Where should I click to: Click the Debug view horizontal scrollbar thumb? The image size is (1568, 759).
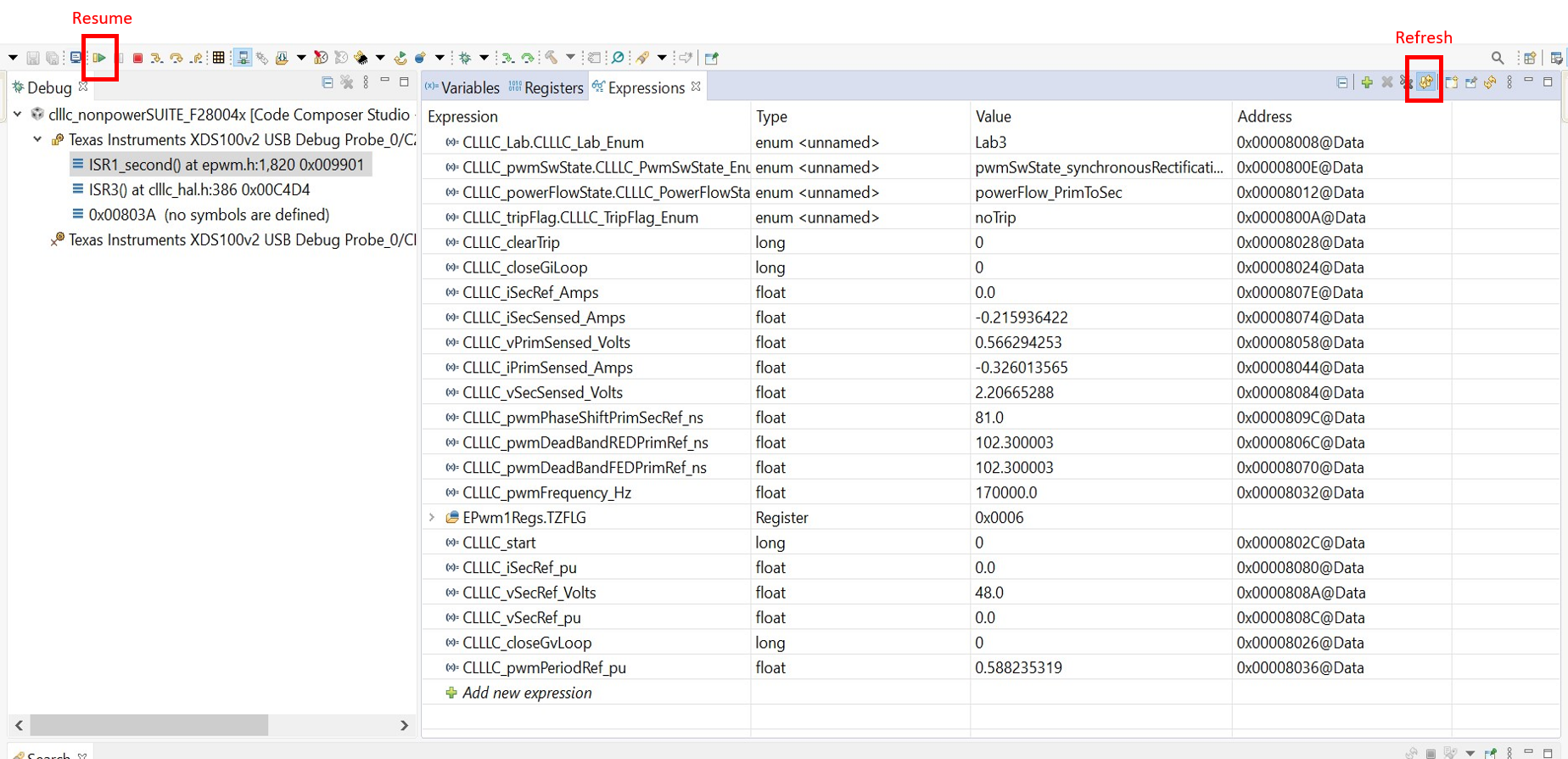(149, 725)
